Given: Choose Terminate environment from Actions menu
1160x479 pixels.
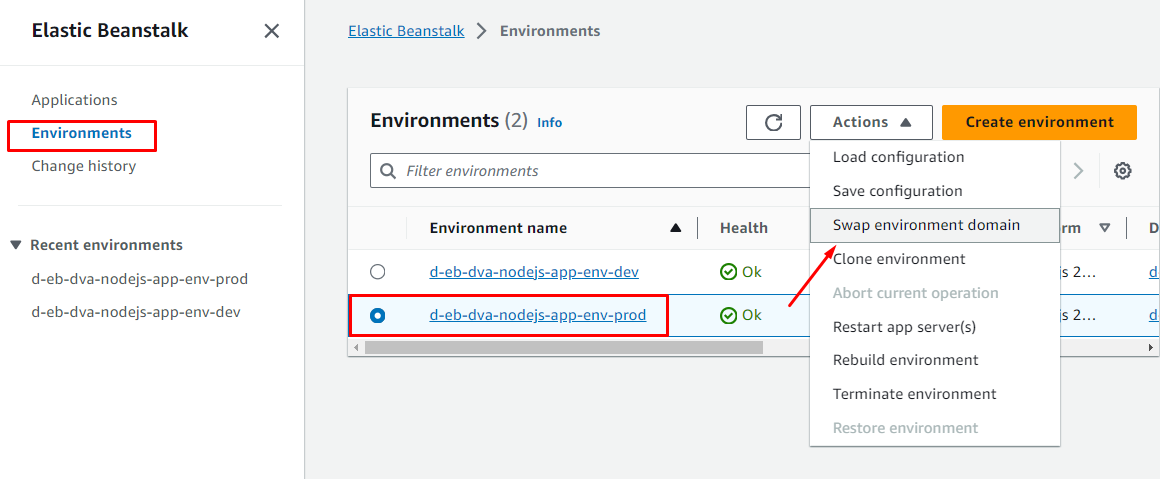Looking at the screenshot, I should 914,394.
